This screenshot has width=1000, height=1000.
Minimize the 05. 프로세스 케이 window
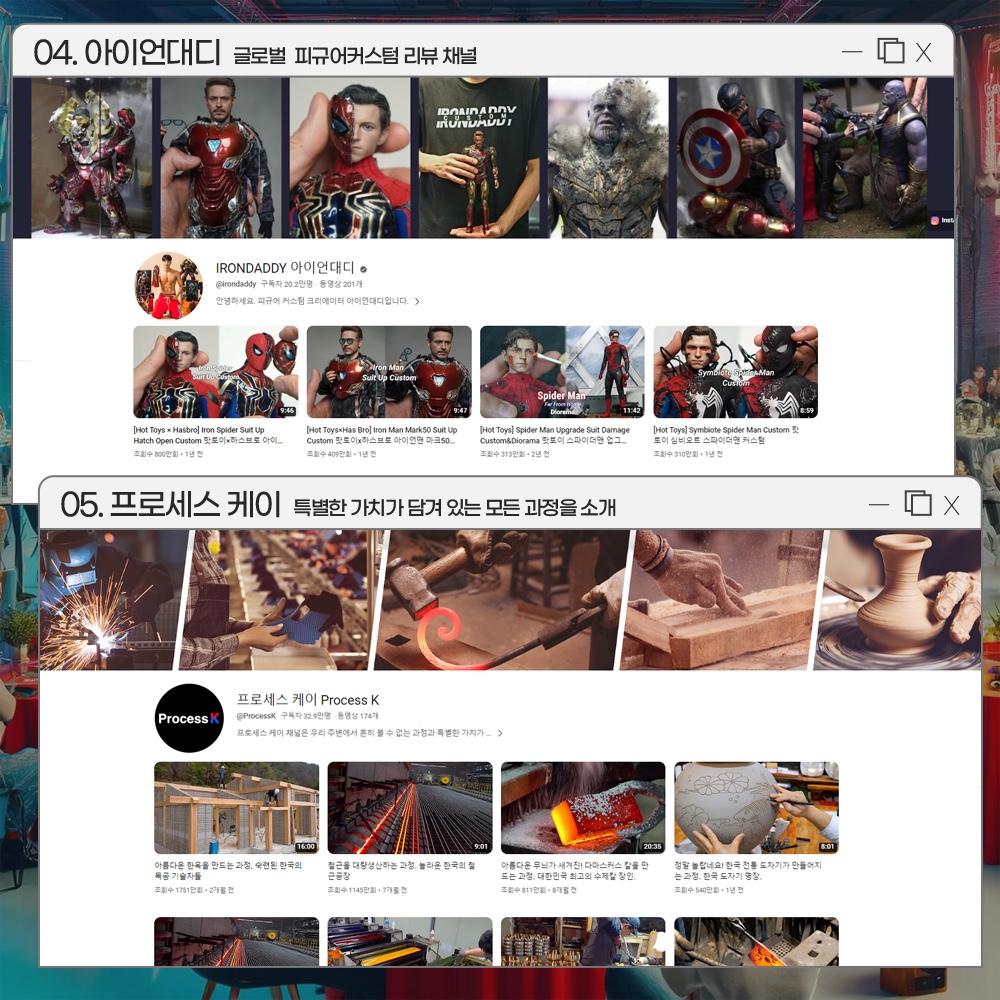coord(879,504)
